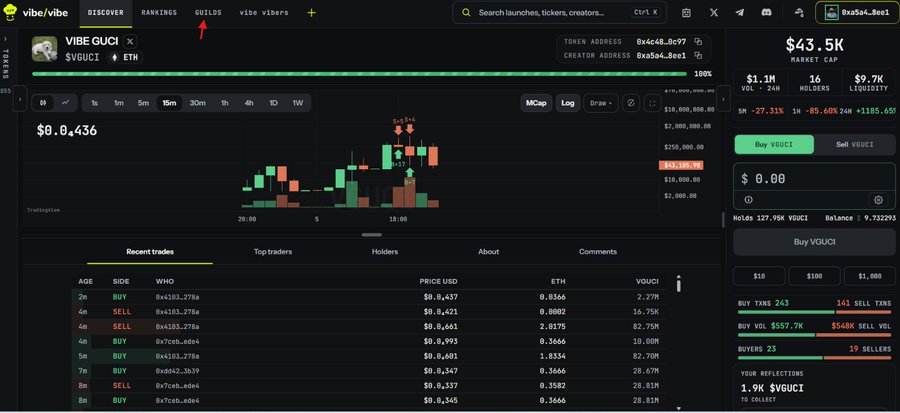Open the Rankings tab
This screenshot has height=413, width=900.
(x=159, y=13)
